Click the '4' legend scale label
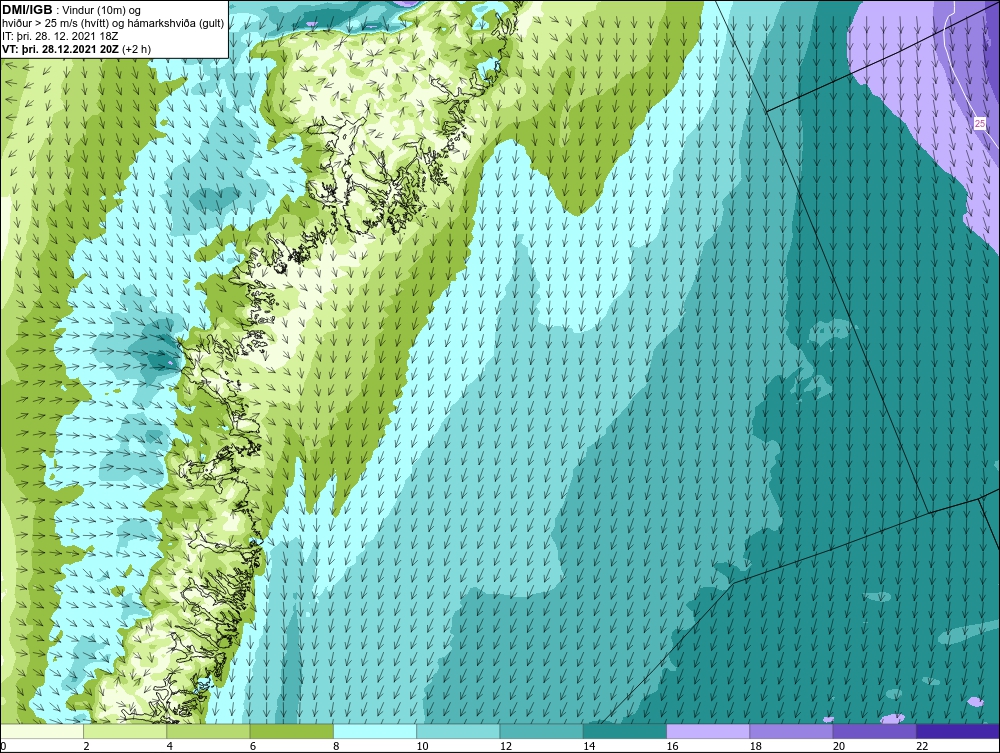1000x753 pixels. point(170,746)
